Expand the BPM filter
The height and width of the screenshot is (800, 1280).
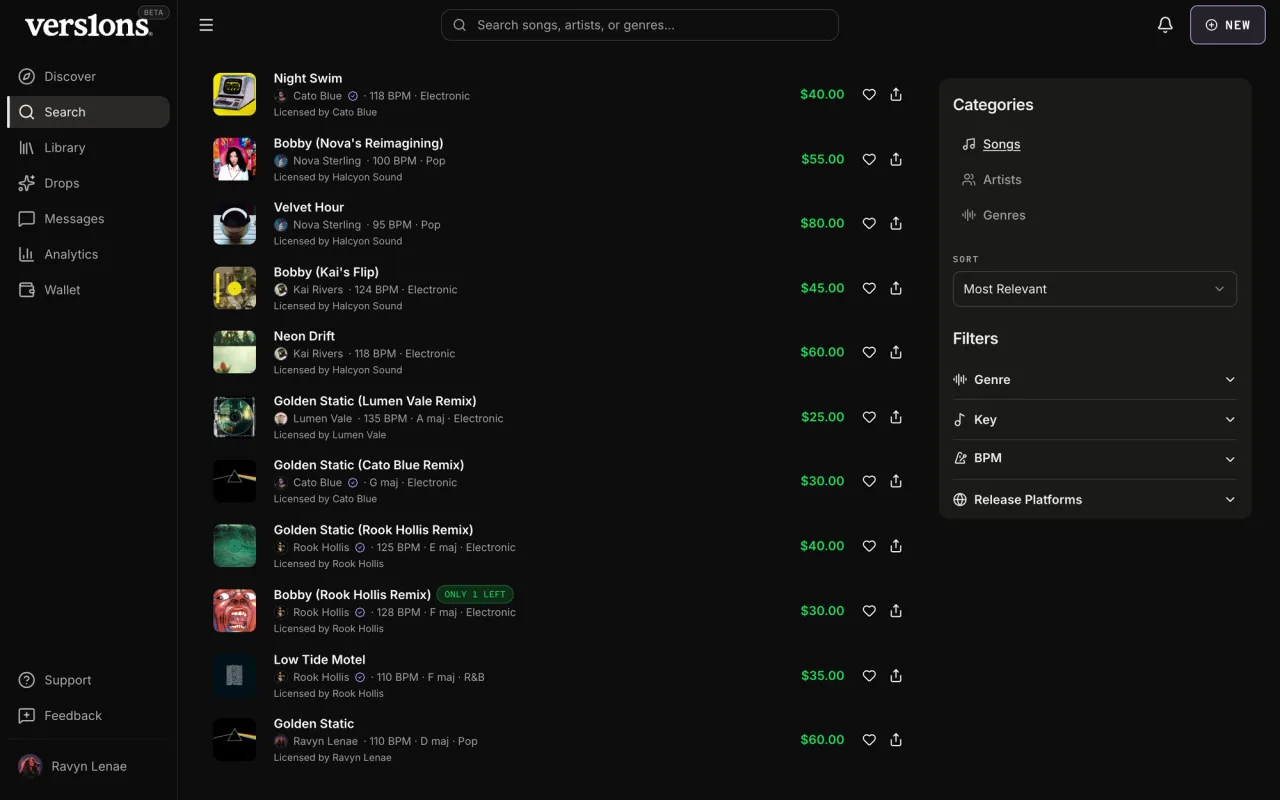click(1095, 458)
